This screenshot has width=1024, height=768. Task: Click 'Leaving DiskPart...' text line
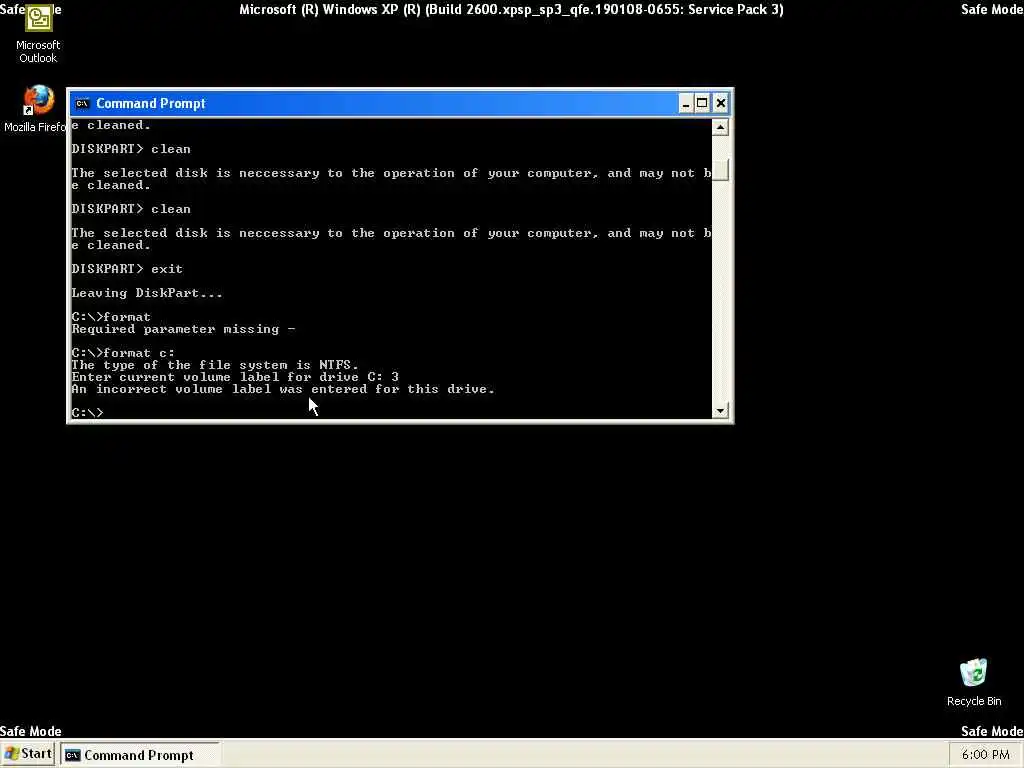pyautogui.click(x=147, y=293)
